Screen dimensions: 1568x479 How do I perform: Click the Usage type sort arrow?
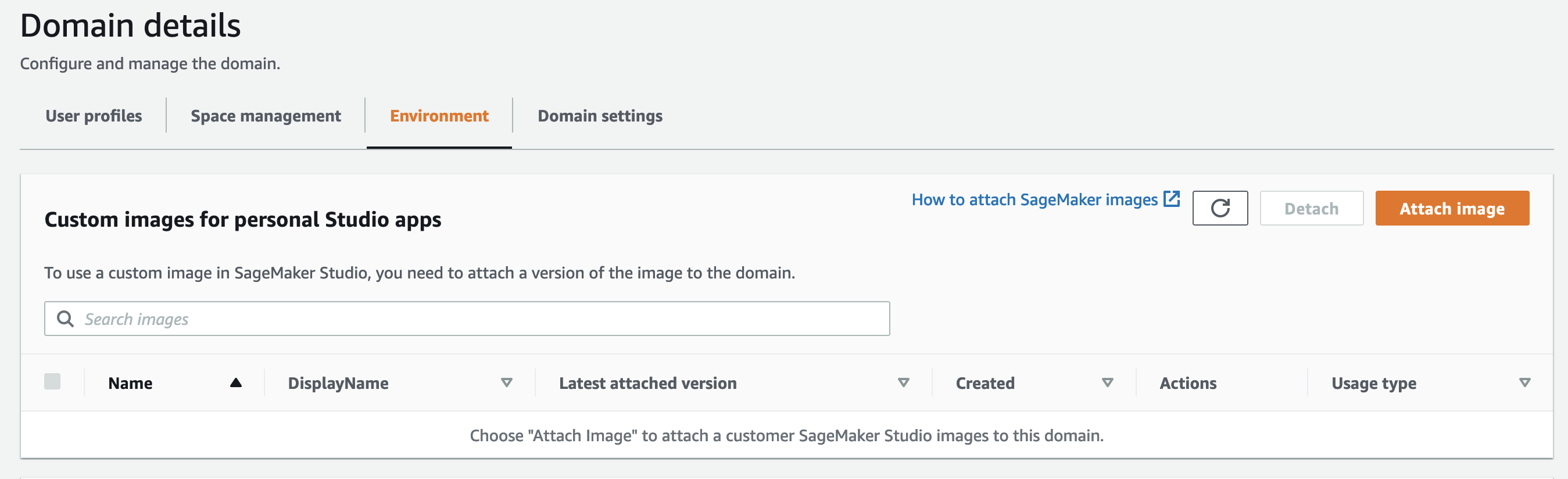click(1524, 383)
